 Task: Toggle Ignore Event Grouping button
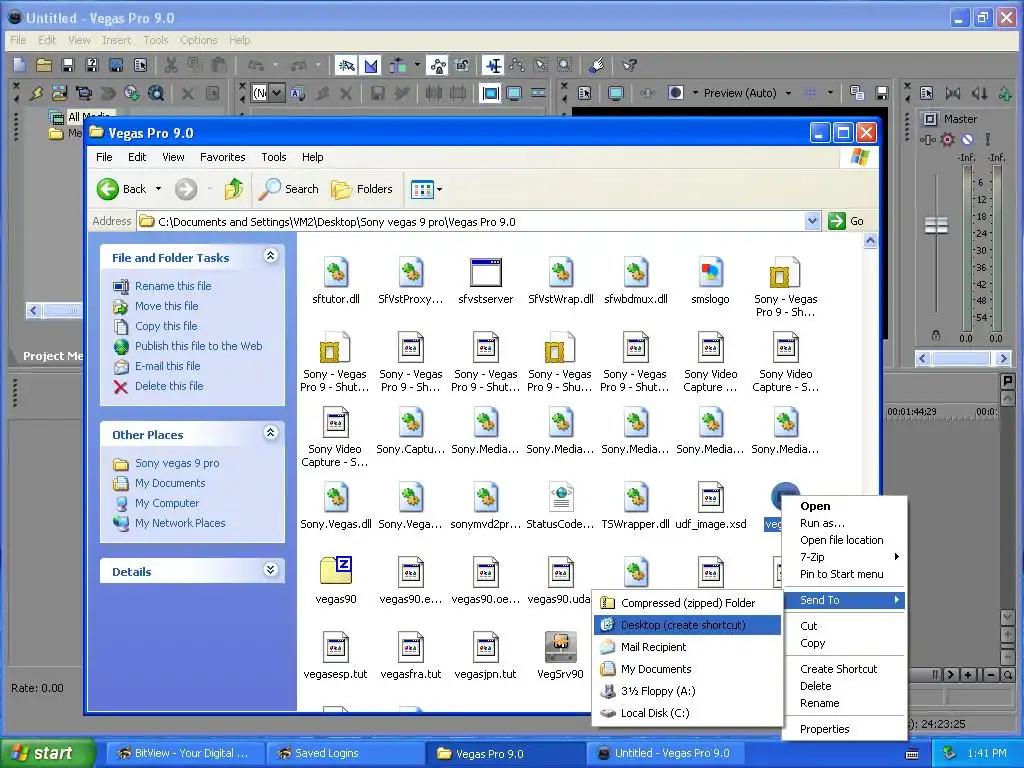pos(462,65)
